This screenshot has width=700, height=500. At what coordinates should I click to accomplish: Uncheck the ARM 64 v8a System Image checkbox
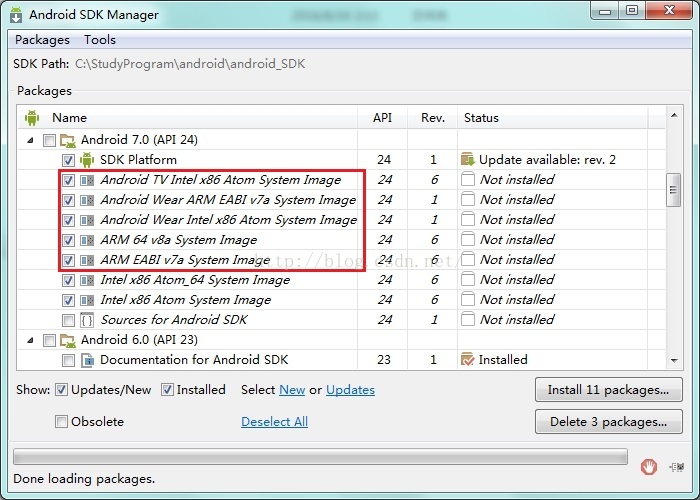click(68, 240)
